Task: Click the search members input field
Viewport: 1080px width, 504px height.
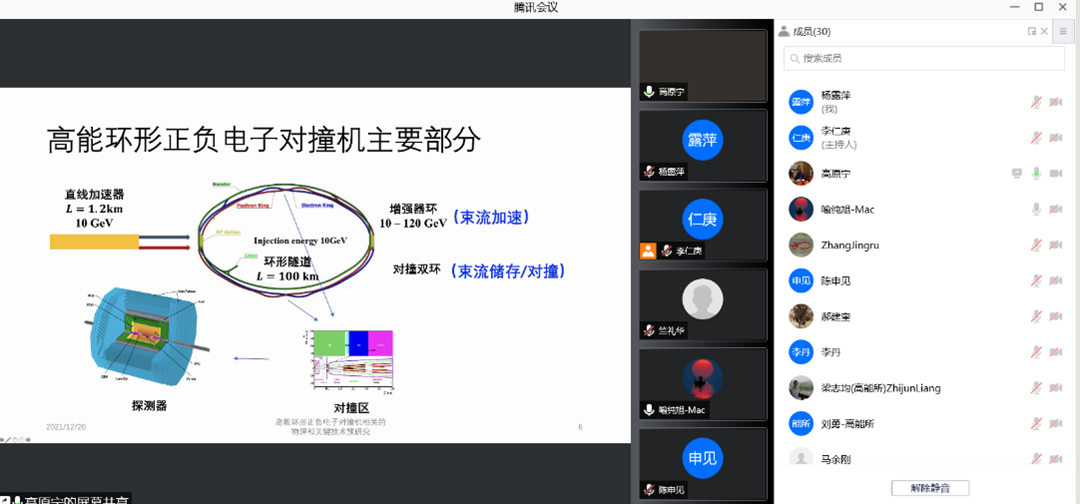Action: coord(924,59)
